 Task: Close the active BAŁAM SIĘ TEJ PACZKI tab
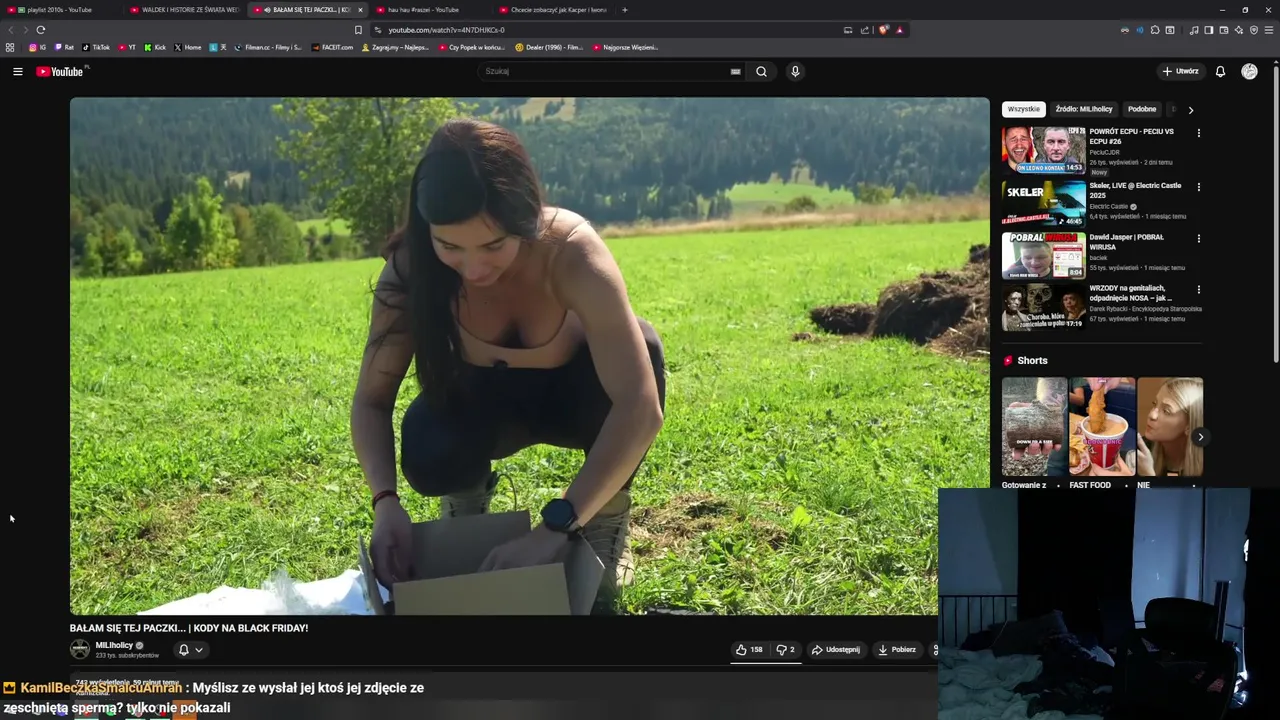click(360, 10)
